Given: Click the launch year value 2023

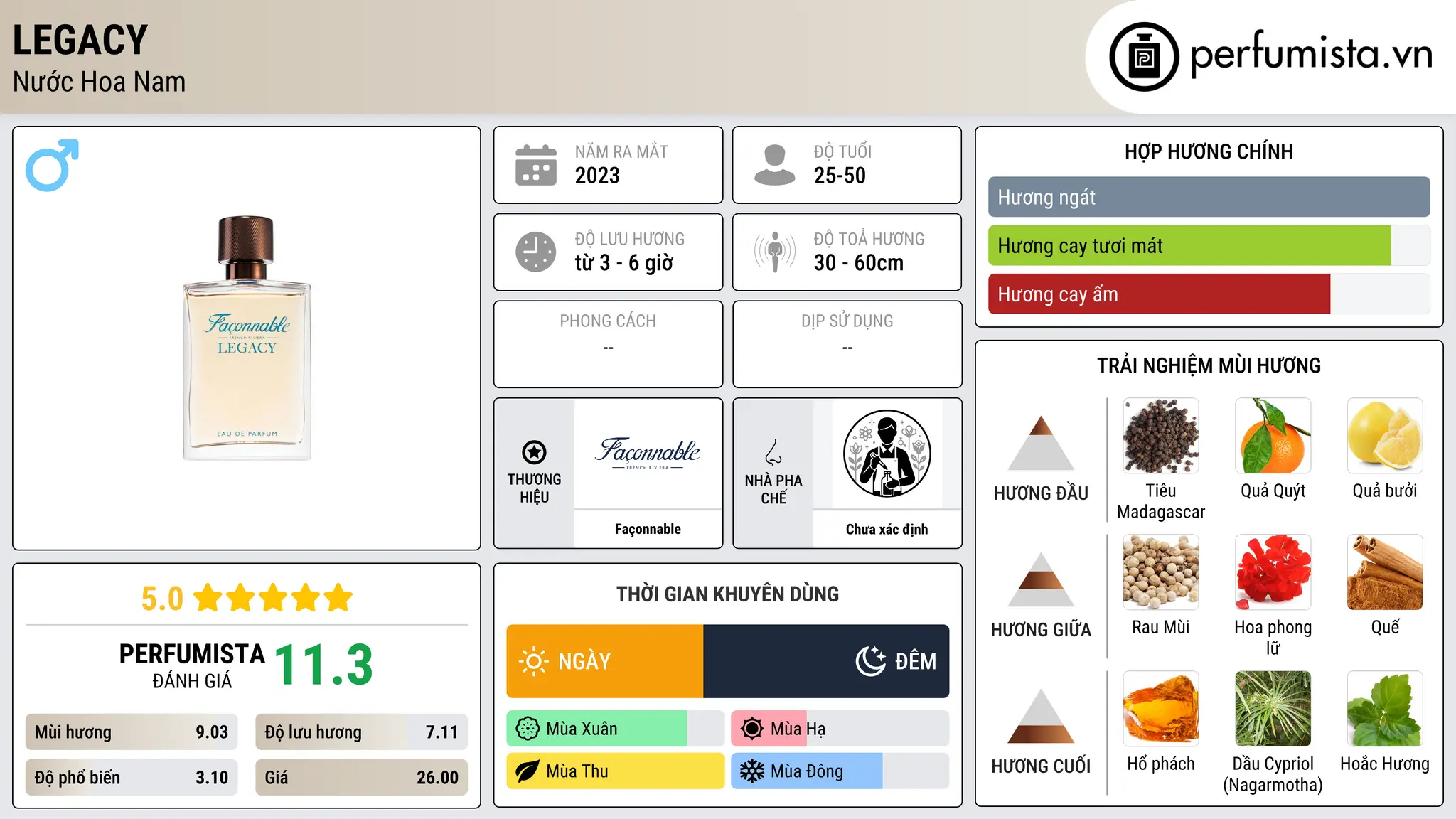Looking at the screenshot, I should coord(597,176).
